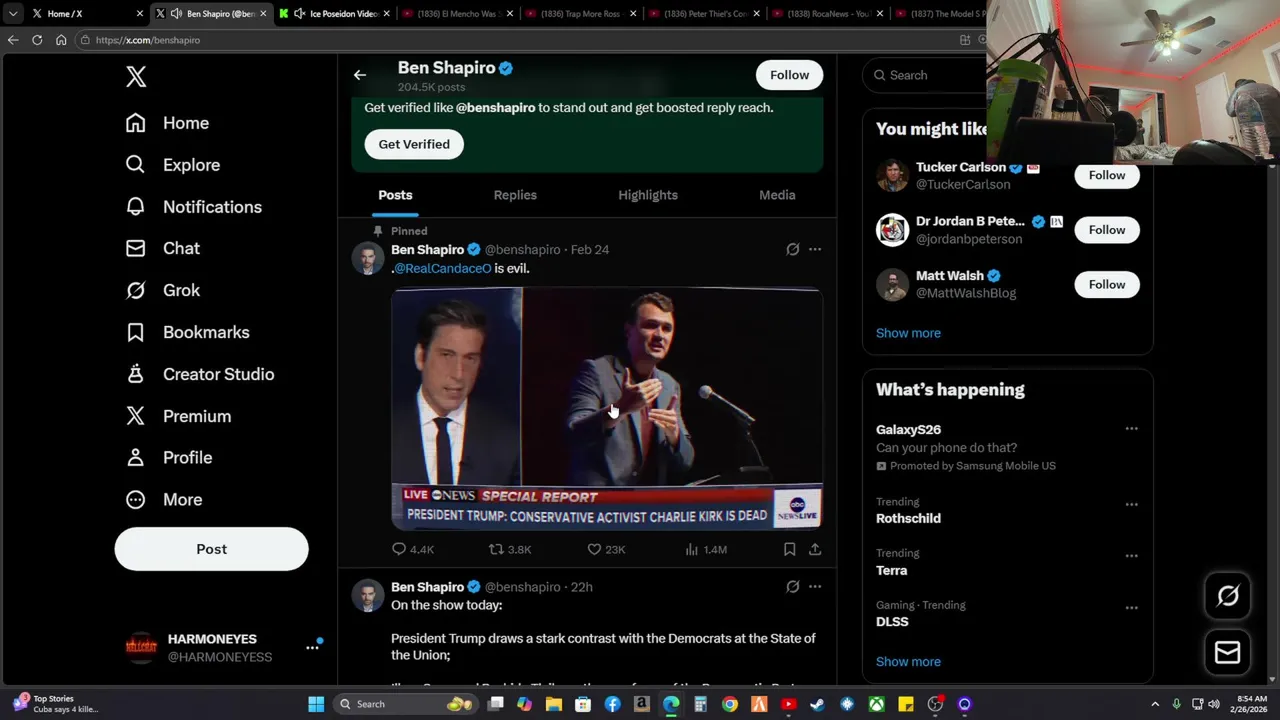Open more options on the pinned post
The height and width of the screenshot is (720, 1280).
pos(815,249)
